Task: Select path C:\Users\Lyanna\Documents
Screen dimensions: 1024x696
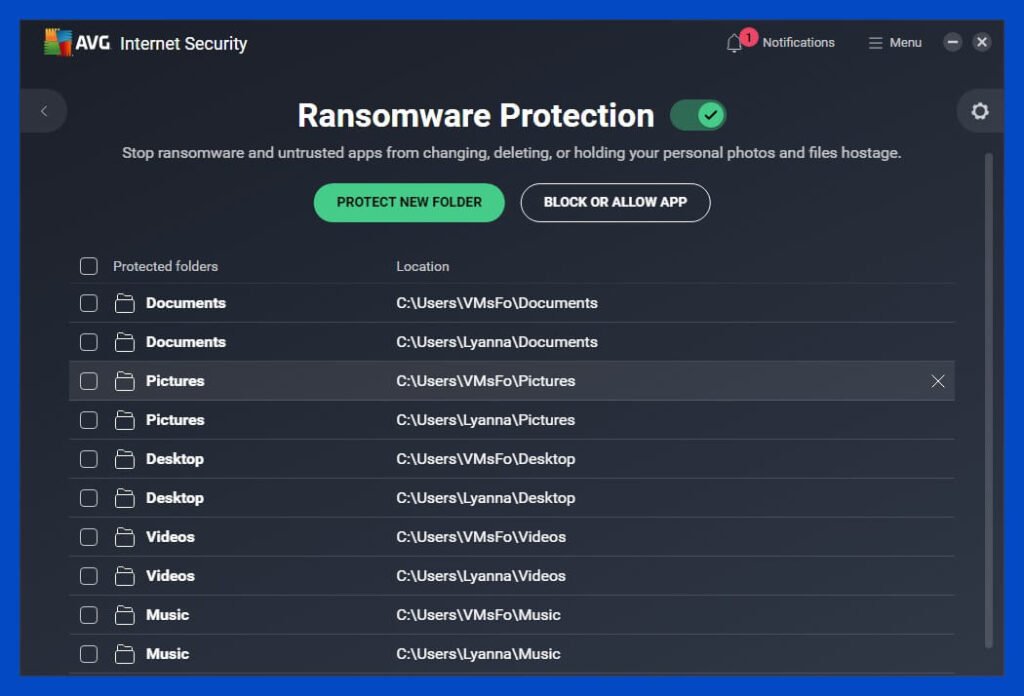Action: (x=497, y=342)
